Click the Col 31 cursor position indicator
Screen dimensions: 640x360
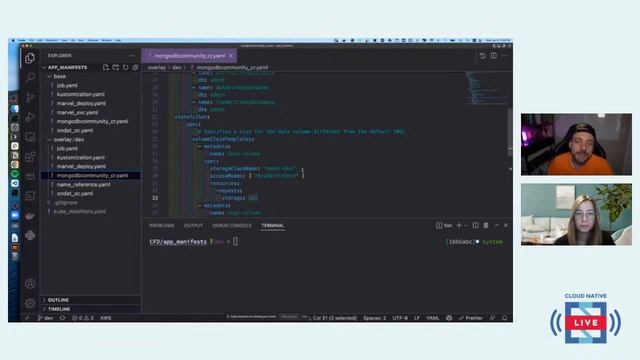[334, 318]
